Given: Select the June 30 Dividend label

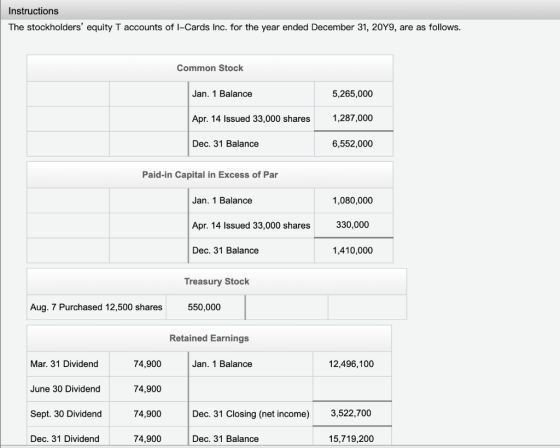Looking at the screenshot, I should (x=65, y=389).
